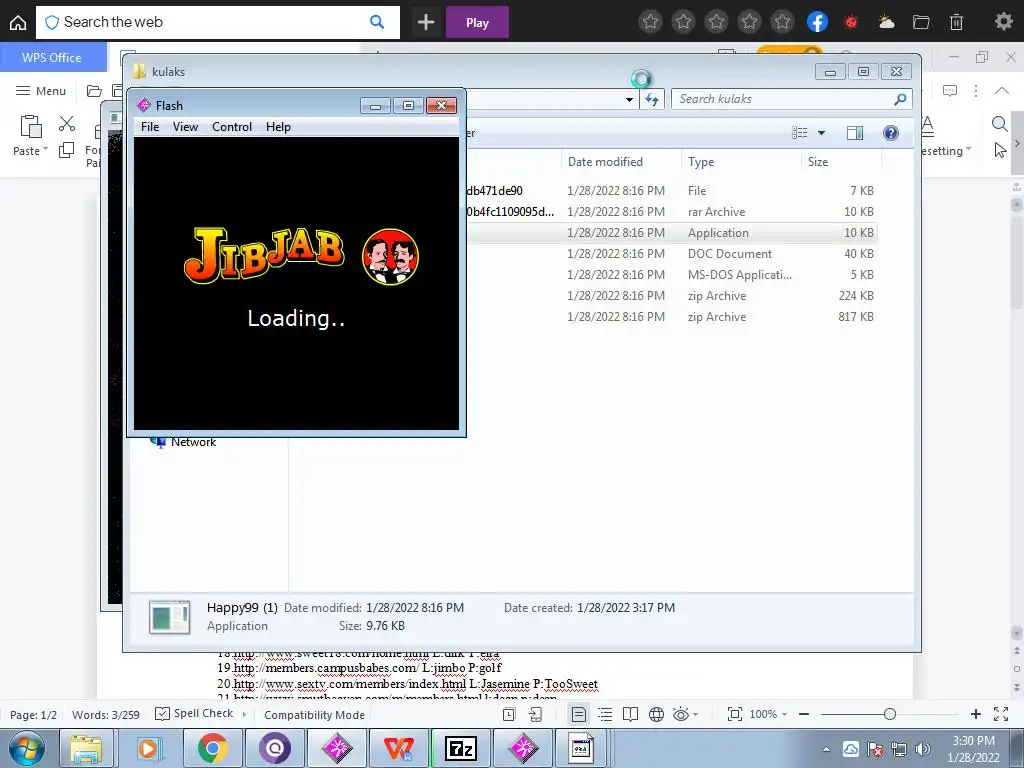Expand the view options dropdown arrow in Explorer
This screenshot has height=768, width=1024.
click(x=822, y=133)
